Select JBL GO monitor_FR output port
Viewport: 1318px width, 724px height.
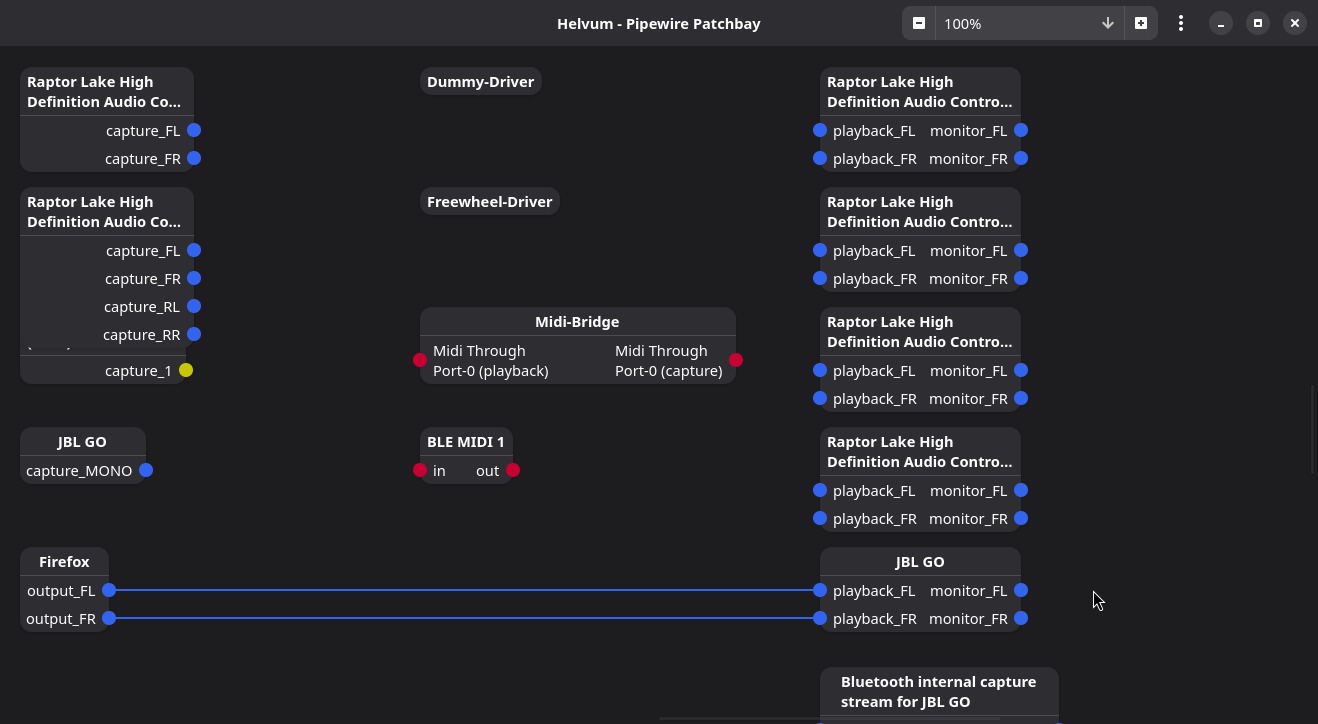[x=1021, y=618]
